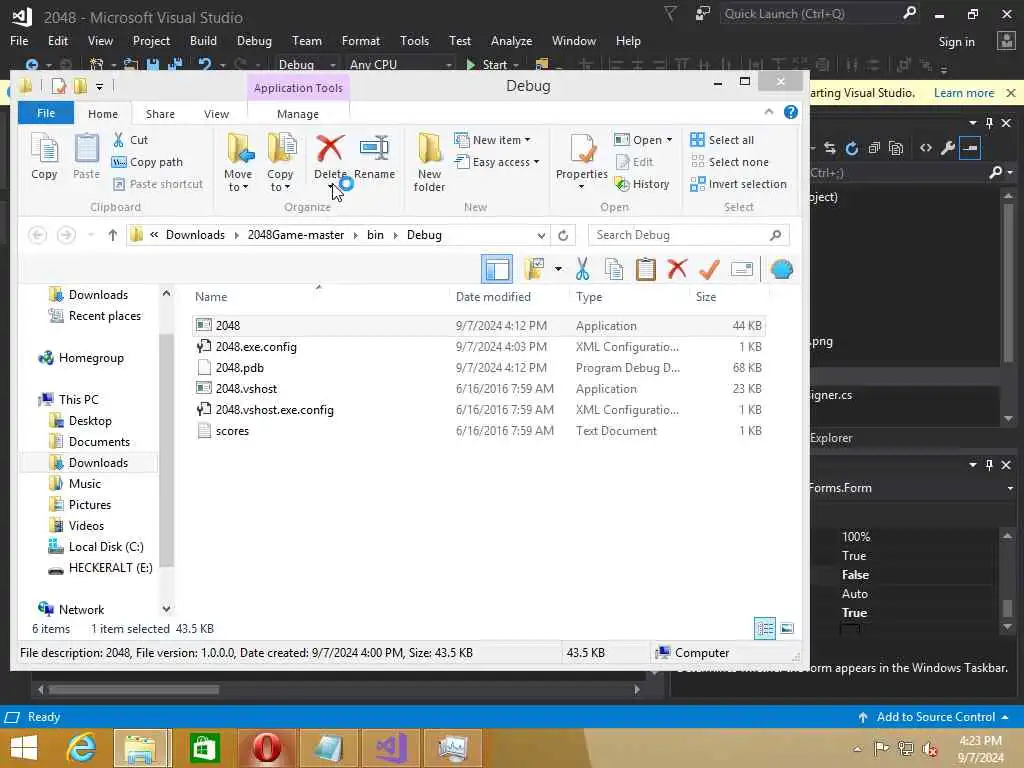1024x768 pixels.
Task: Click the Explorer Help question mark icon
Action: tap(791, 112)
